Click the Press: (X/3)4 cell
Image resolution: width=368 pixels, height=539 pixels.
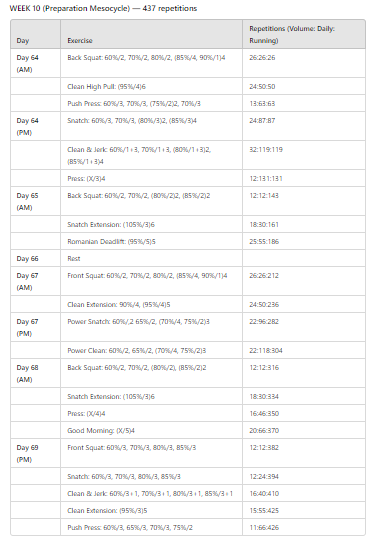(152, 178)
